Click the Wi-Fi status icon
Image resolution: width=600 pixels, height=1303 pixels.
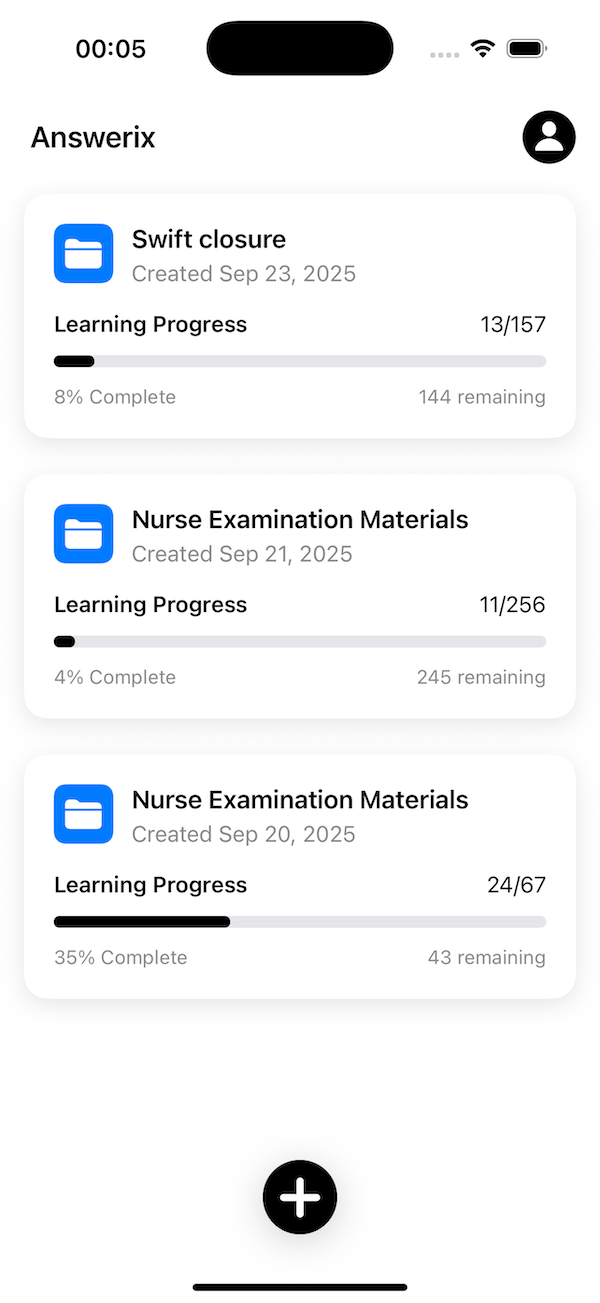click(482, 47)
